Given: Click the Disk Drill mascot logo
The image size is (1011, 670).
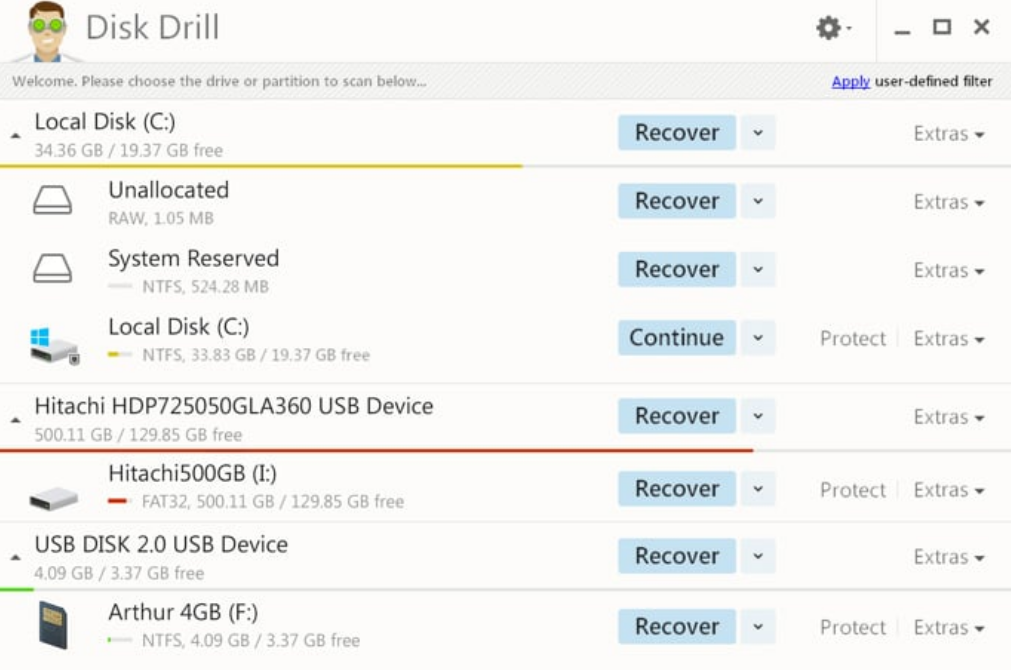Looking at the screenshot, I should click(46, 30).
